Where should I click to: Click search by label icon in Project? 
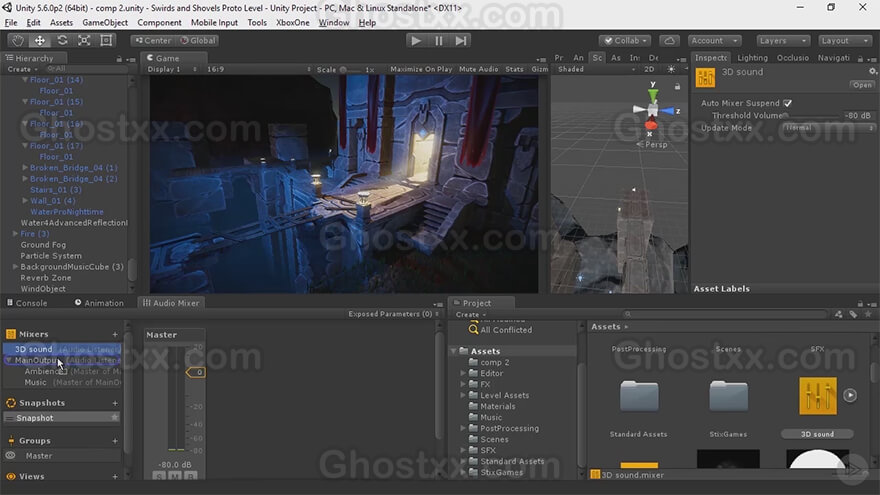(x=853, y=314)
